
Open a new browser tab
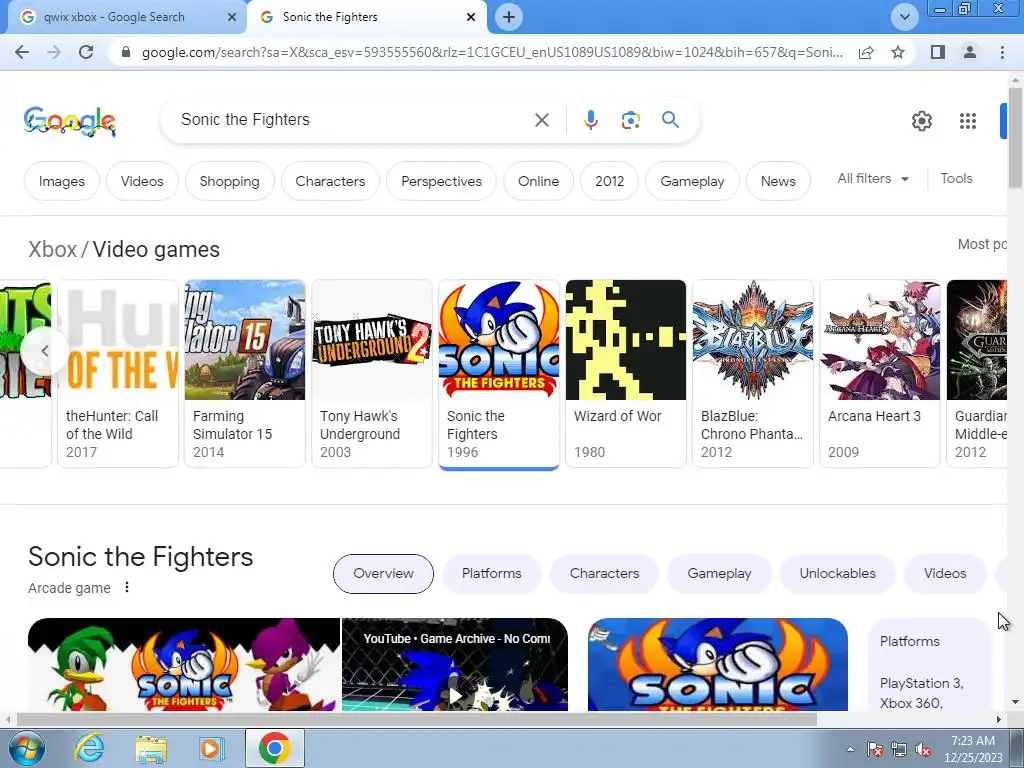(x=509, y=17)
